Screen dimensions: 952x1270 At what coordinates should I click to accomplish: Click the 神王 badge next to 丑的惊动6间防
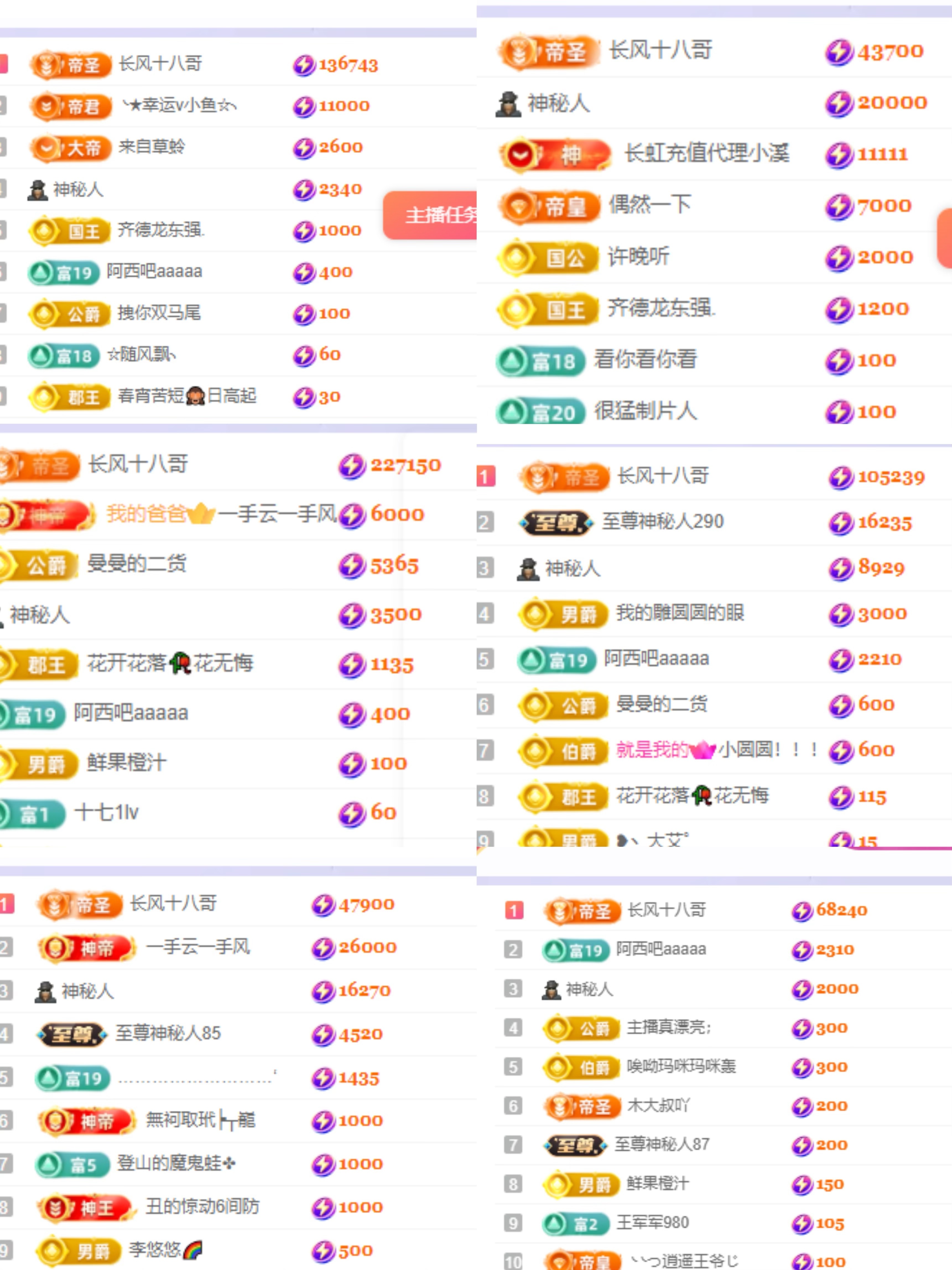(x=87, y=1208)
